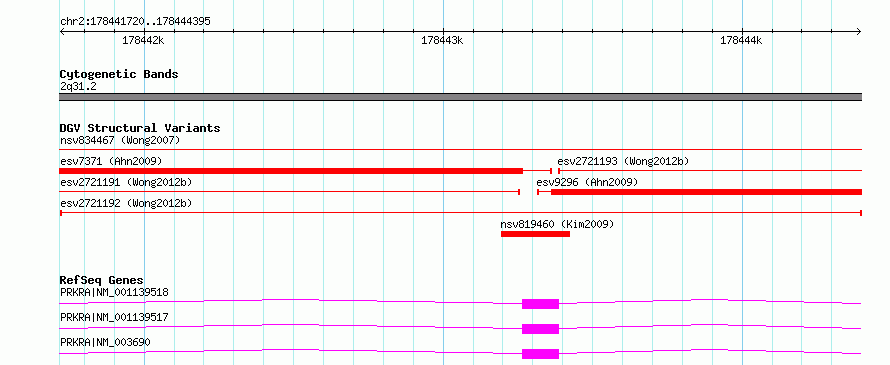890x365 pixels.
Task: Select the gray 2q31.2 cytogenetic band bar
Action: (x=461, y=97)
